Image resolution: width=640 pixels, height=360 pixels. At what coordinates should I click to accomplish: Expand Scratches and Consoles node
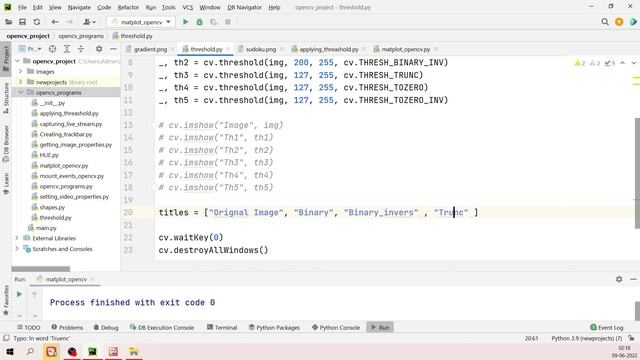click(x=17, y=249)
